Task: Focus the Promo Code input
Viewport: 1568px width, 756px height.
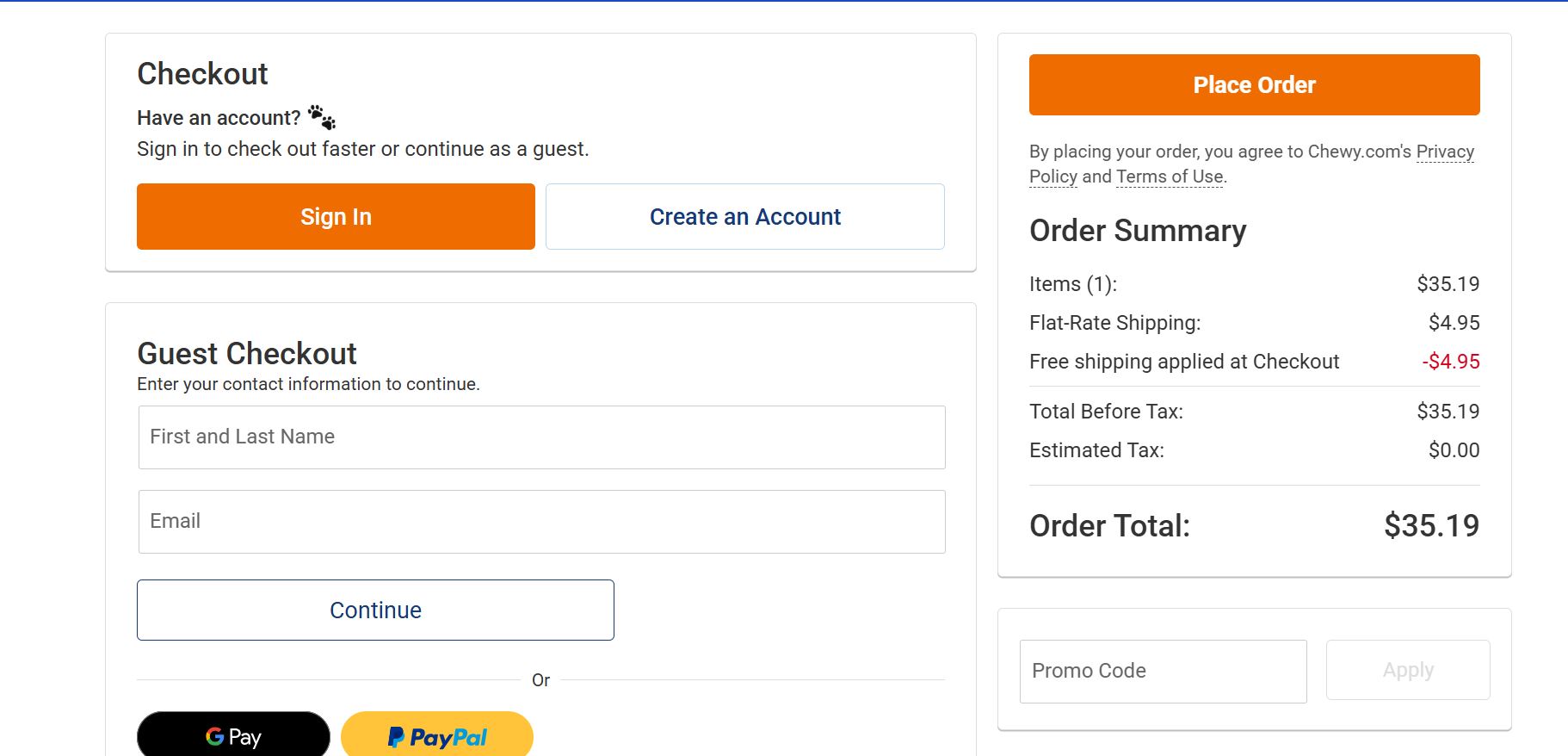Action: click(1163, 671)
